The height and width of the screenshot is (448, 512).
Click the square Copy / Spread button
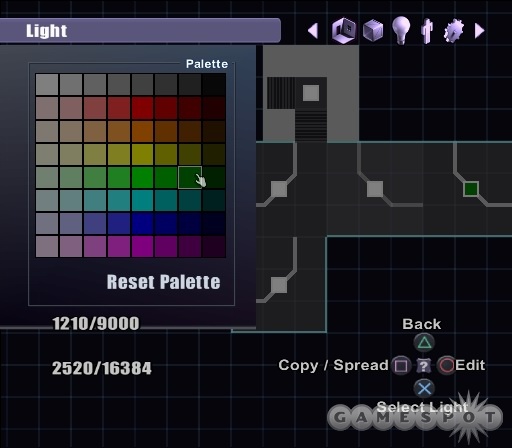tap(401, 366)
